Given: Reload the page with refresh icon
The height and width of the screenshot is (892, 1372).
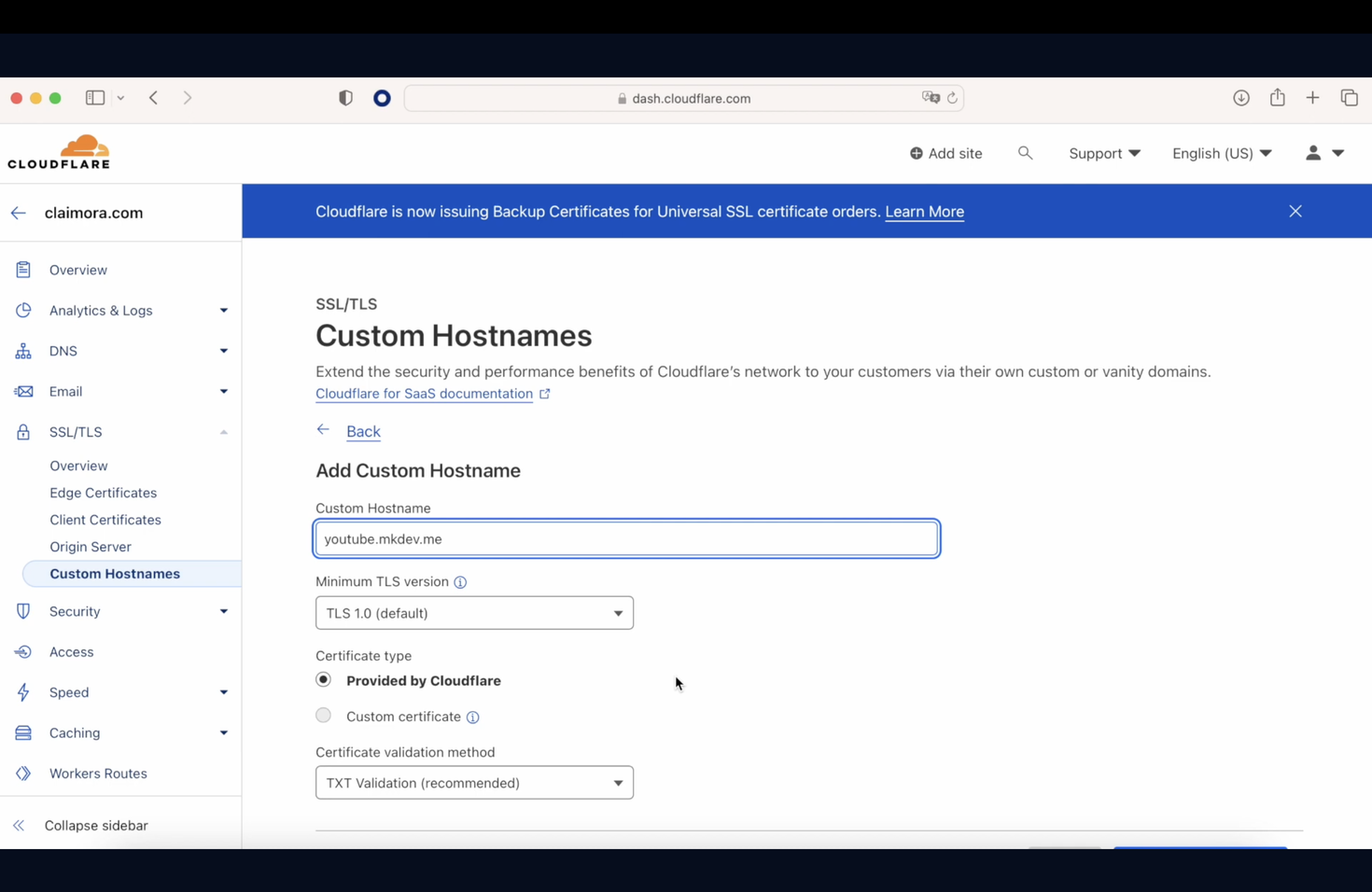Looking at the screenshot, I should [x=952, y=98].
